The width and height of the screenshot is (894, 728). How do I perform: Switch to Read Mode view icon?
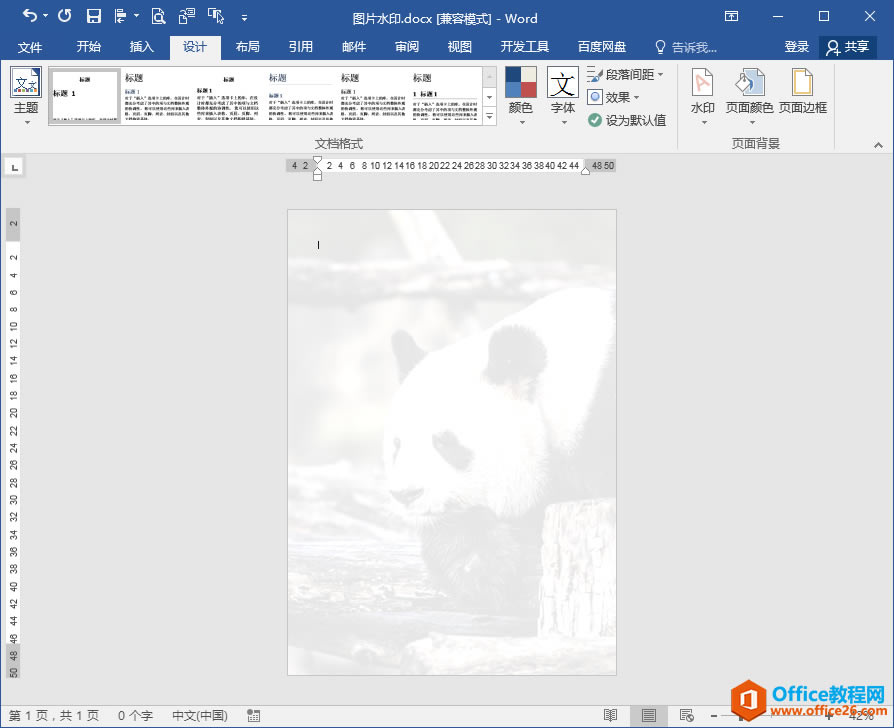[x=611, y=715]
